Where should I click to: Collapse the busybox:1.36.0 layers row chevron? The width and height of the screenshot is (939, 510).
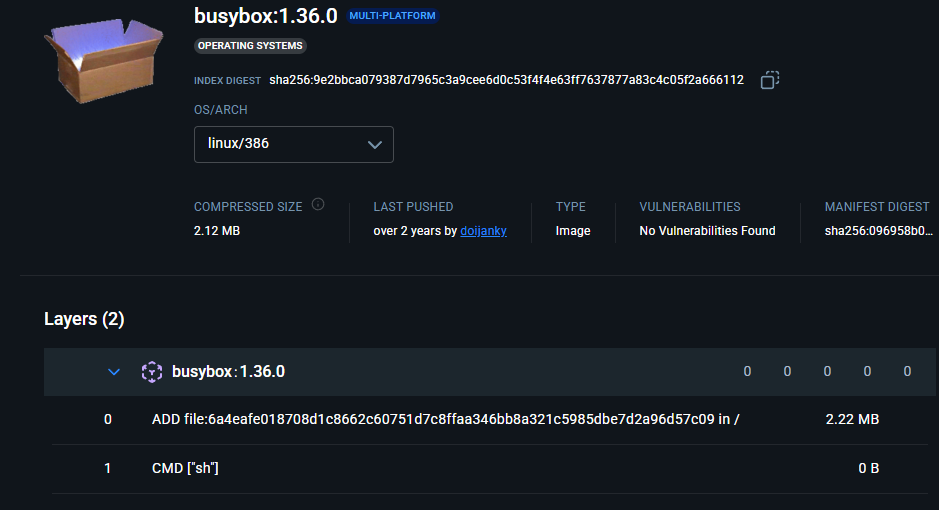pyautogui.click(x=114, y=372)
